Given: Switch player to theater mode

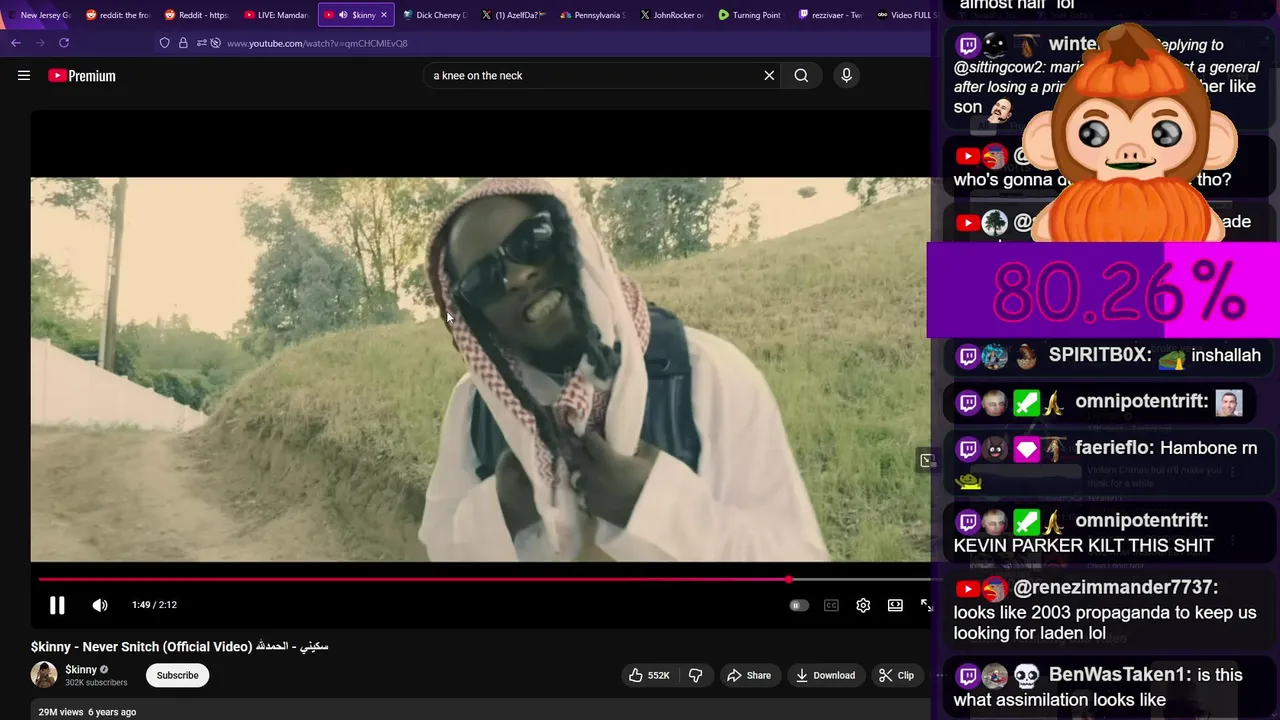Looking at the screenshot, I should [895, 605].
